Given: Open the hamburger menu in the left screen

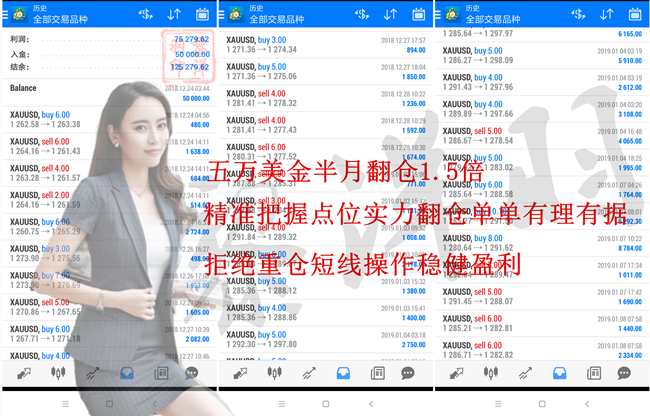Looking at the screenshot, I should (5, 15).
